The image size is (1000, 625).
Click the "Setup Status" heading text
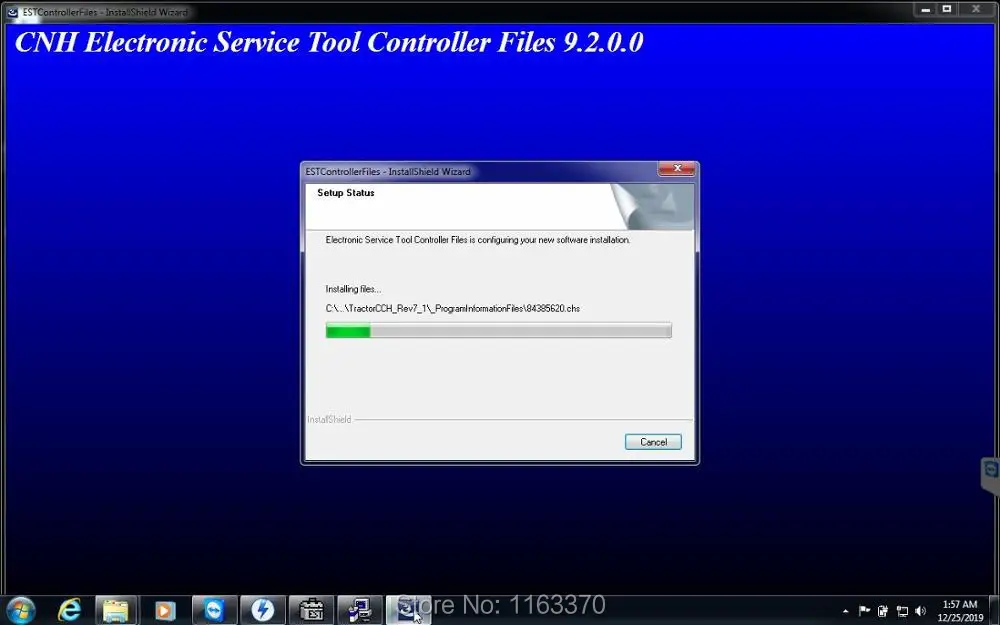(x=346, y=193)
